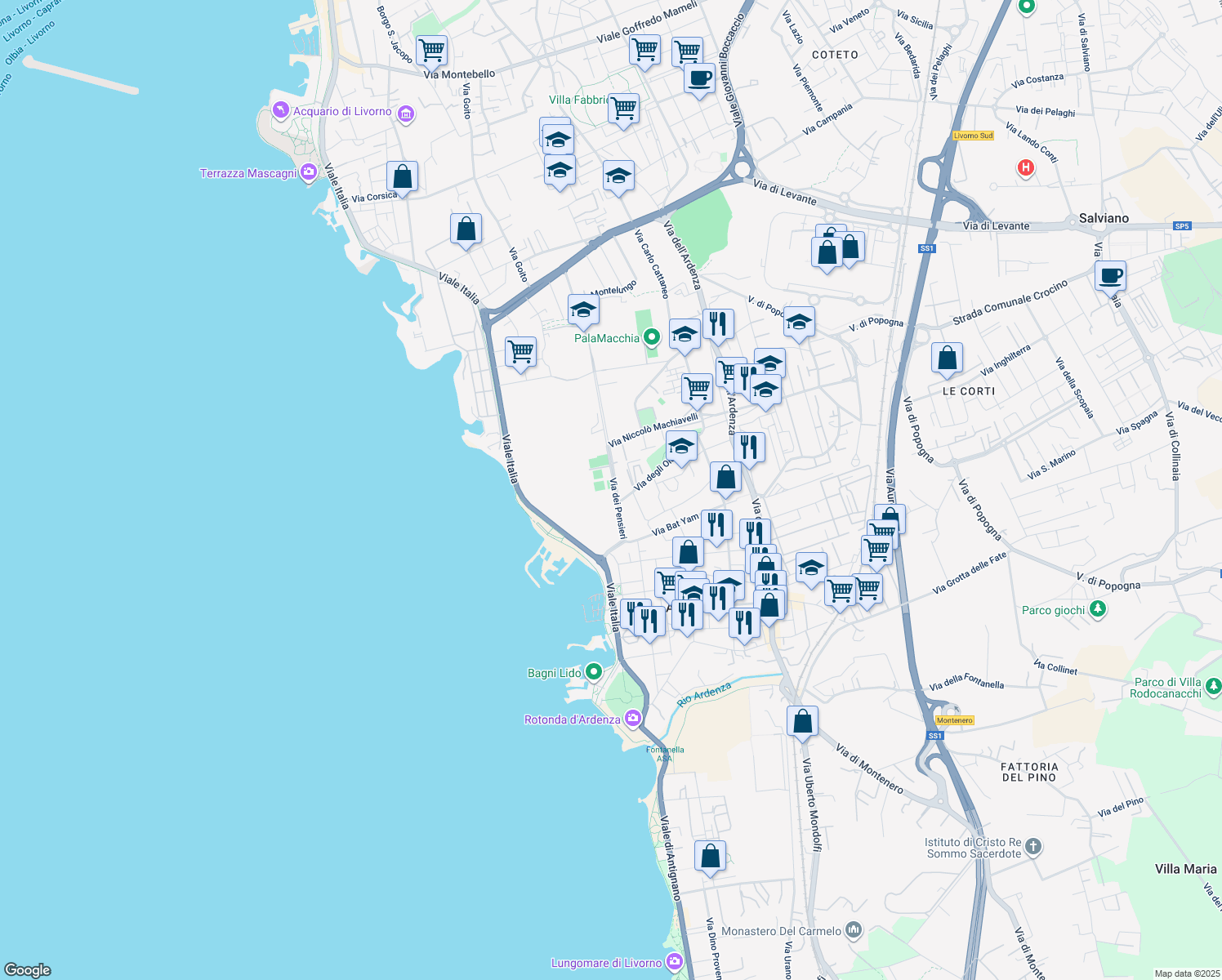
Task: Click the restaurant icon near Via Bat Yam
Action: [716, 524]
